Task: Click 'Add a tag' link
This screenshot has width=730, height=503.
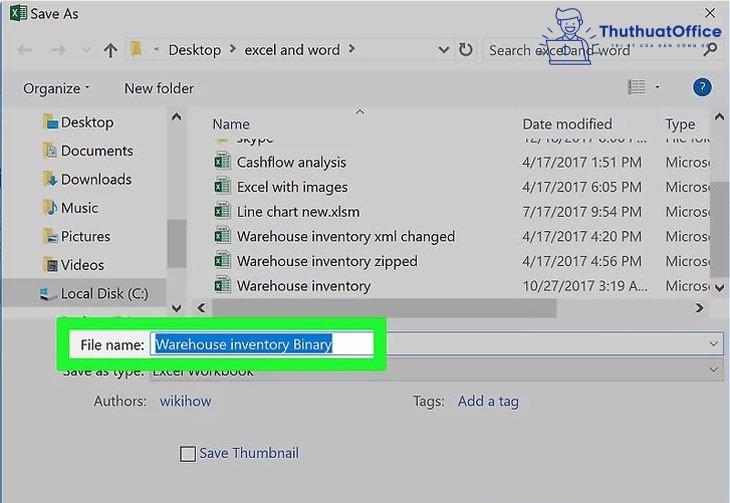Action: (x=488, y=401)
